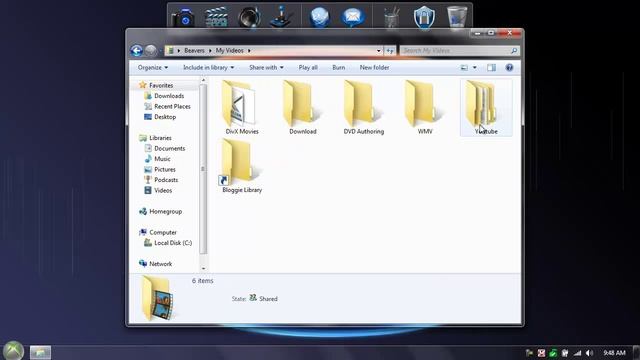The image size is (640, 360).
Task: Open Videos library
Action: pos(163,191)
